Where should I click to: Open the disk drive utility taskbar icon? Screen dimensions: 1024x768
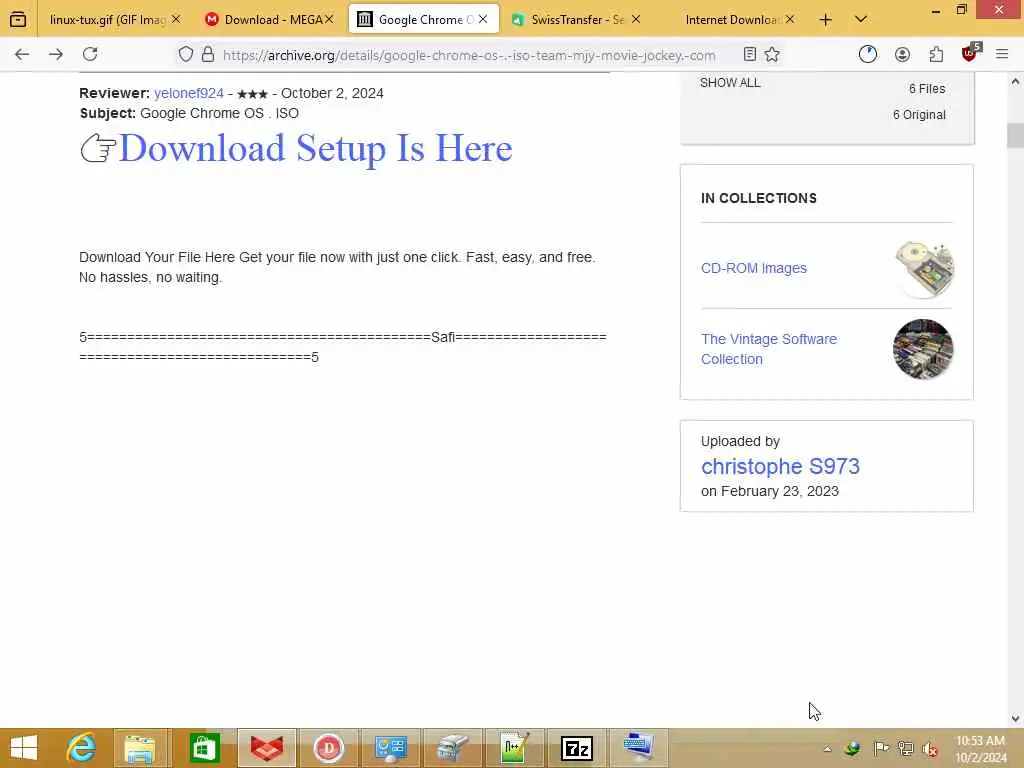(453, 748)
